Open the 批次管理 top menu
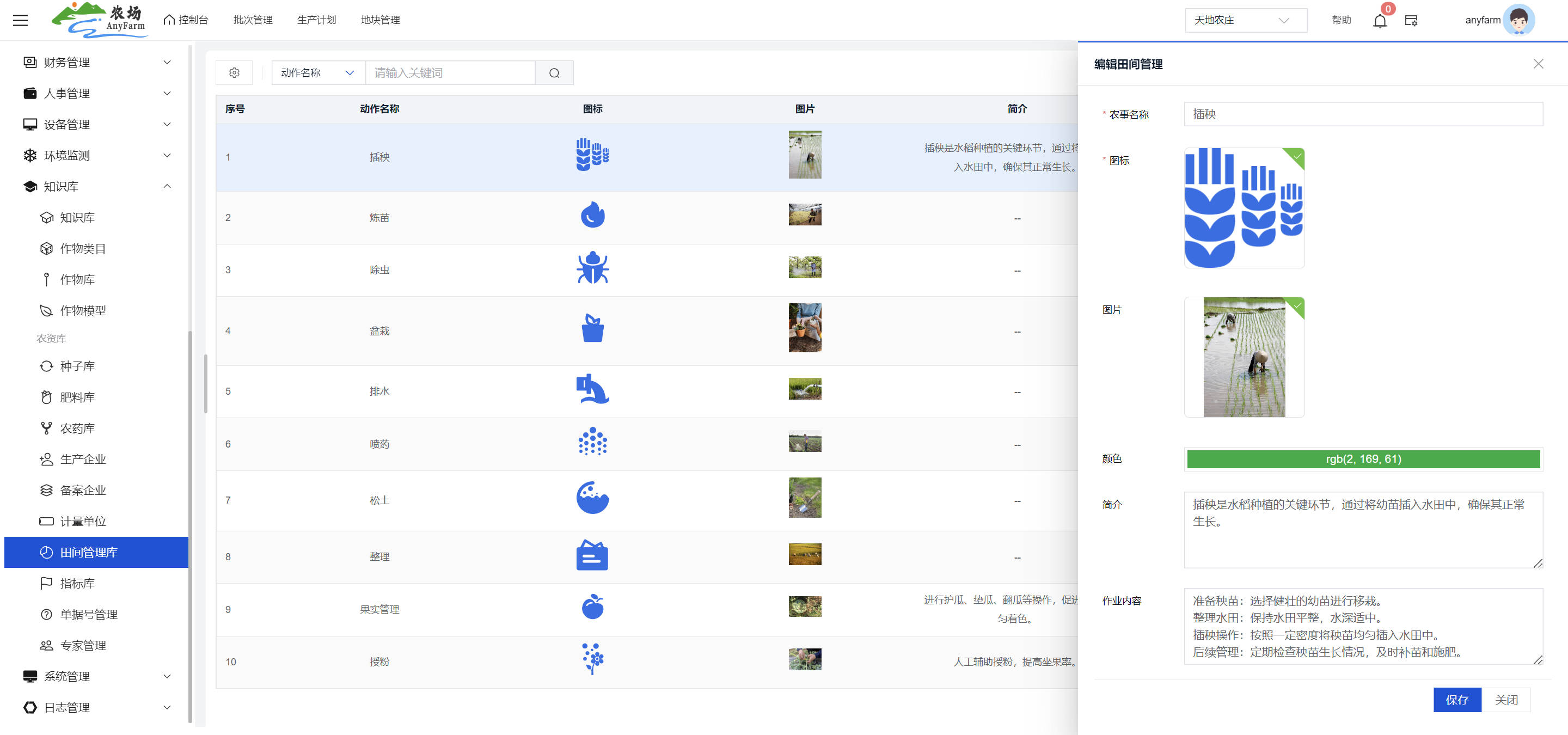This screenshot has height=735, width=1568. pyautogui.click(x=253, y=20)
